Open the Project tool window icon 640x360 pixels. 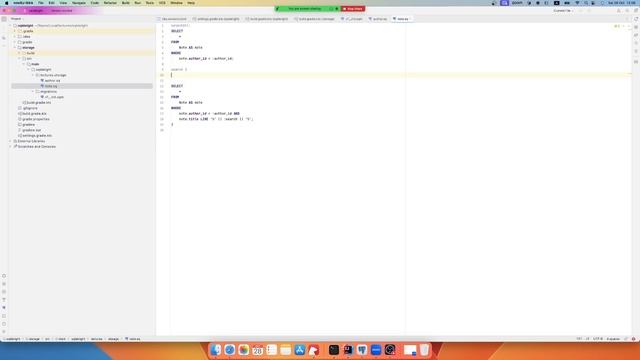click(x=4, y=19)
